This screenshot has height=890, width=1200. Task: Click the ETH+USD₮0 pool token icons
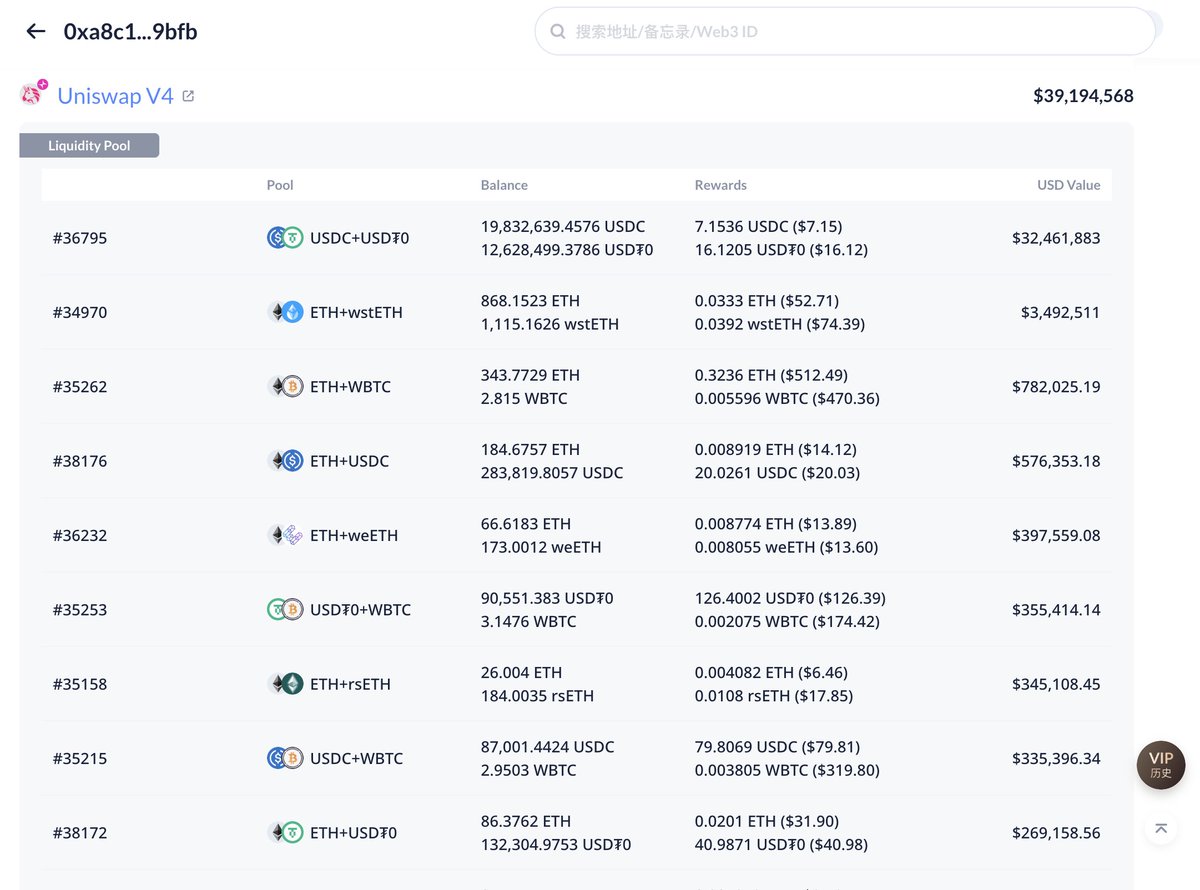tap(285, 832)
